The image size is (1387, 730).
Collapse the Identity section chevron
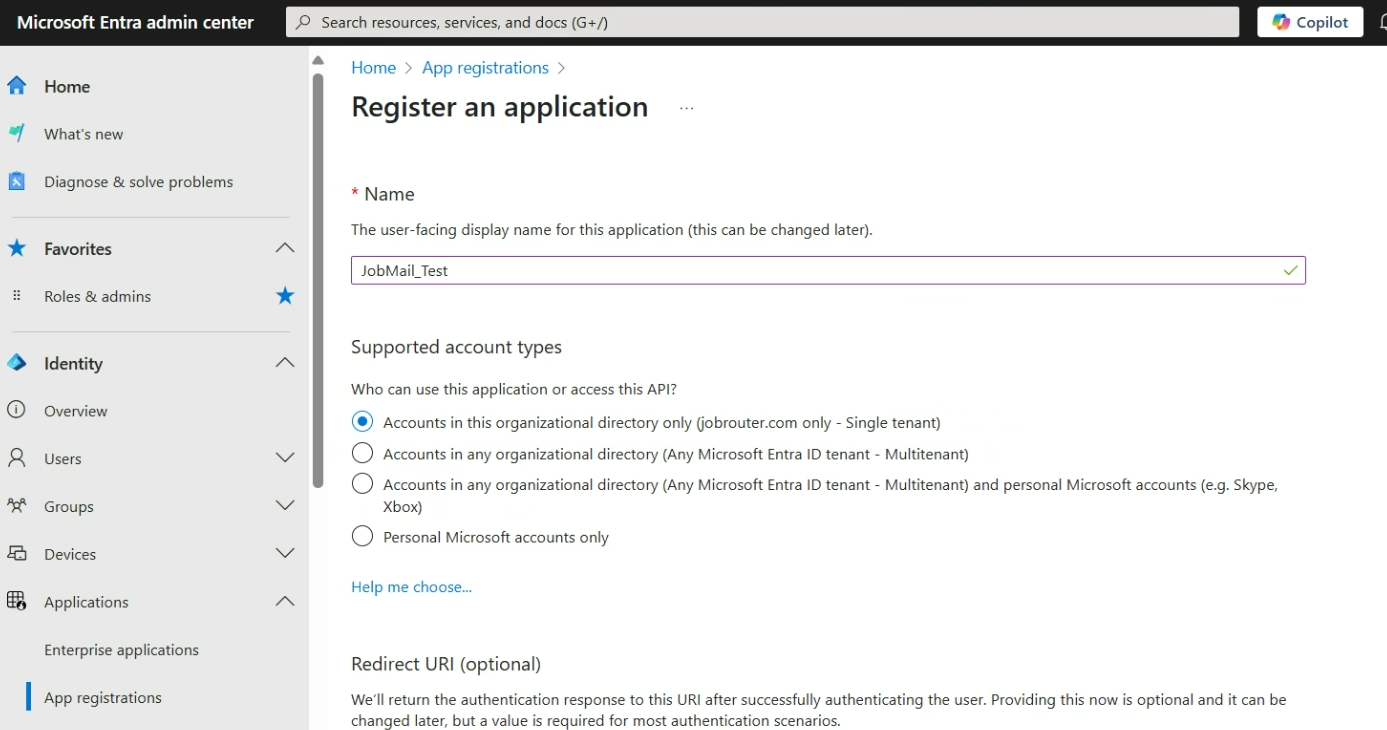pos(285,363)
